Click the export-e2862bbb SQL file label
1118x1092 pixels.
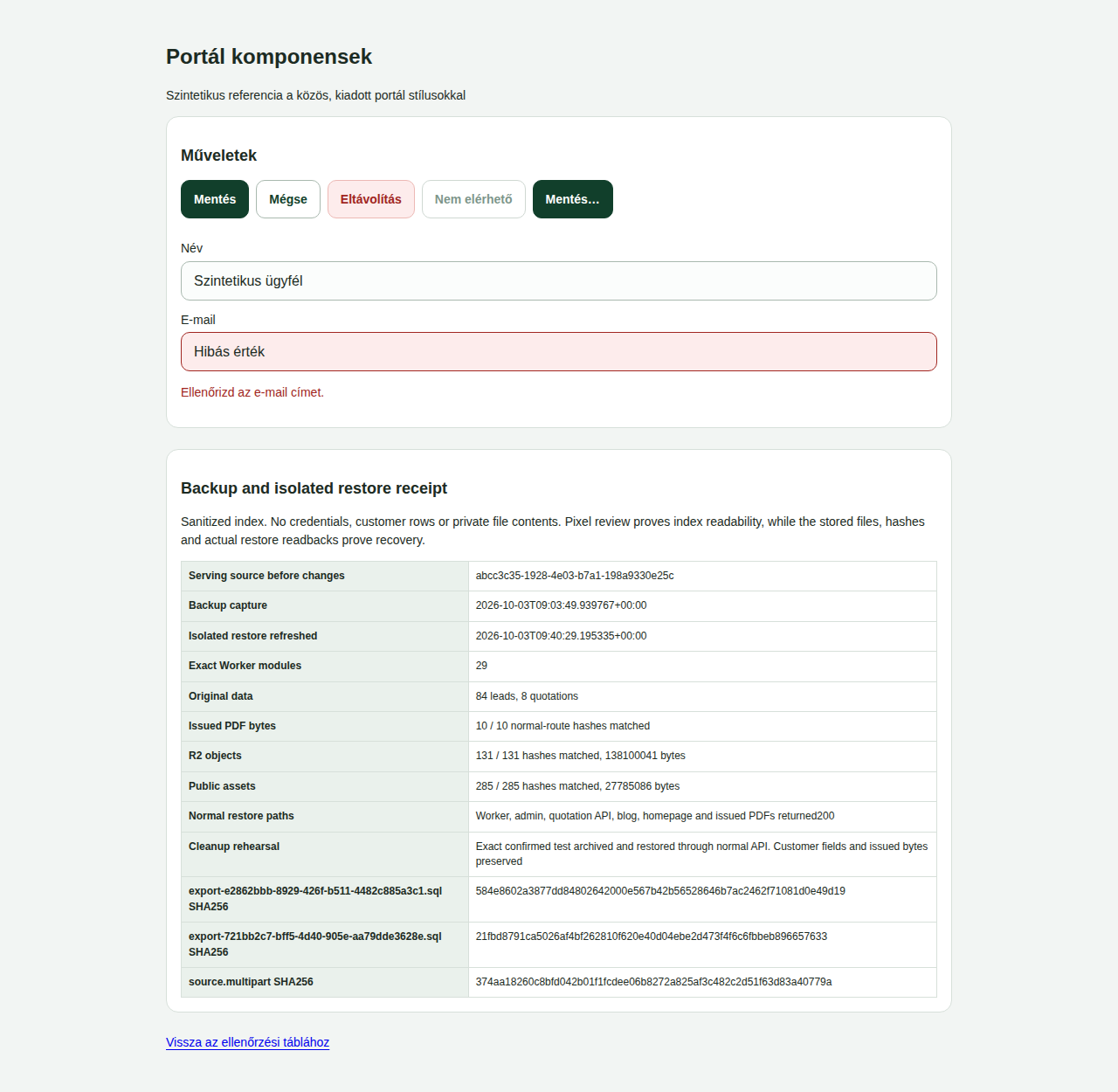[315, 899]
